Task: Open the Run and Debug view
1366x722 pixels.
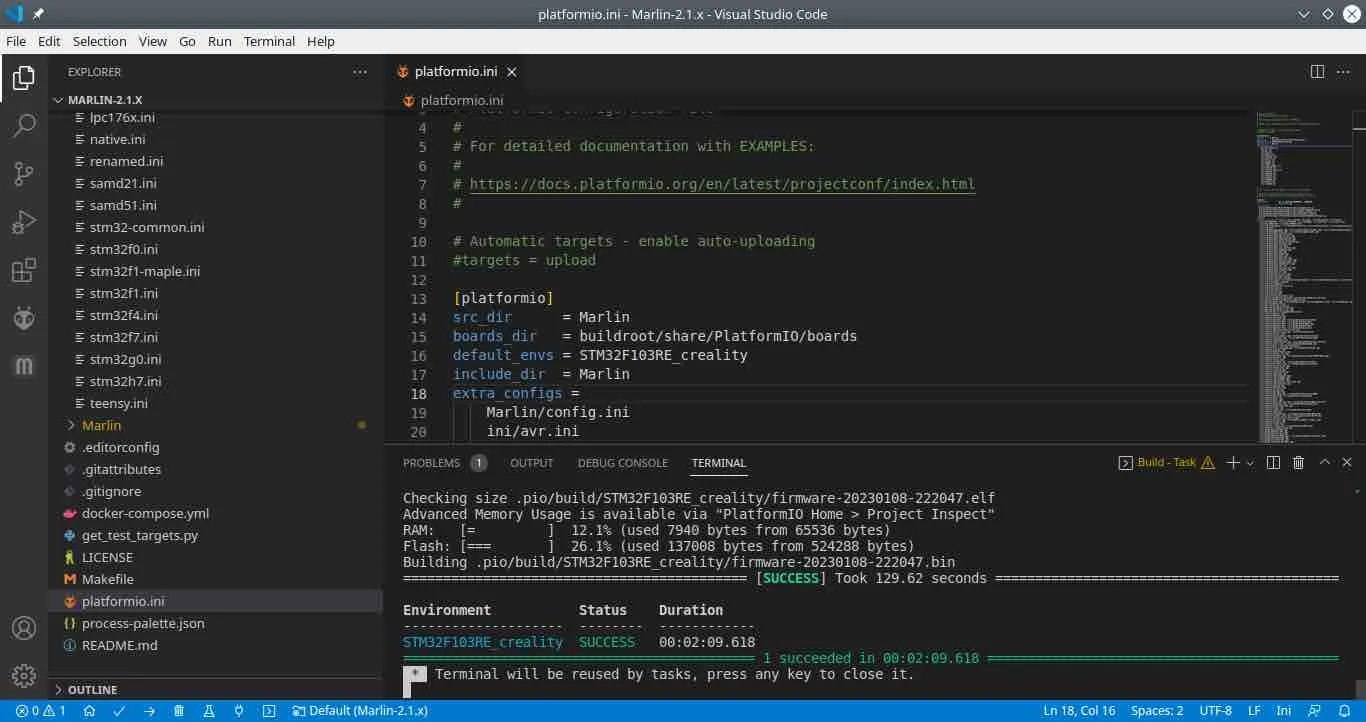Action: point(24,222)
